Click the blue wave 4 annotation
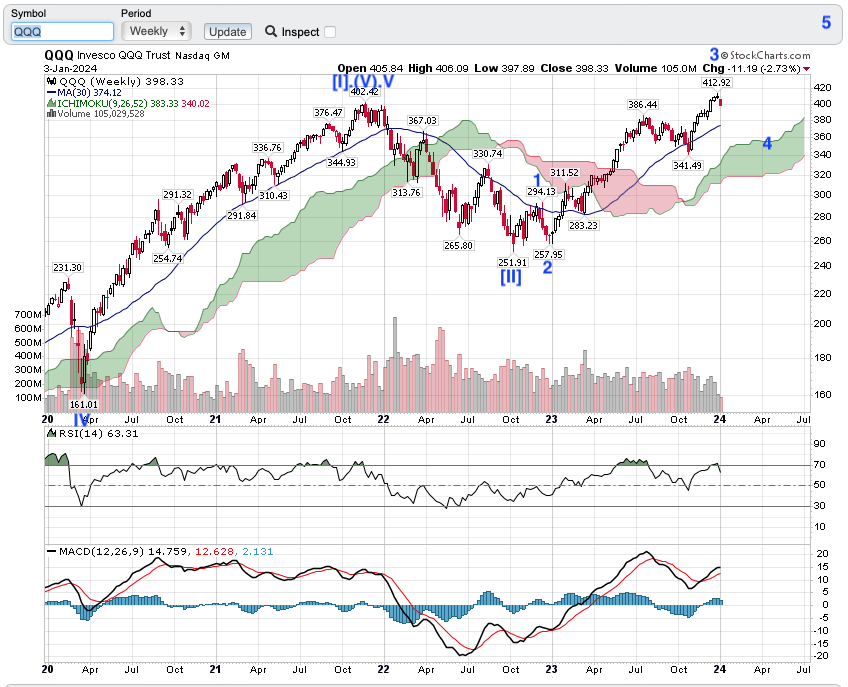The image size is (848, 687). click(767, 143)
